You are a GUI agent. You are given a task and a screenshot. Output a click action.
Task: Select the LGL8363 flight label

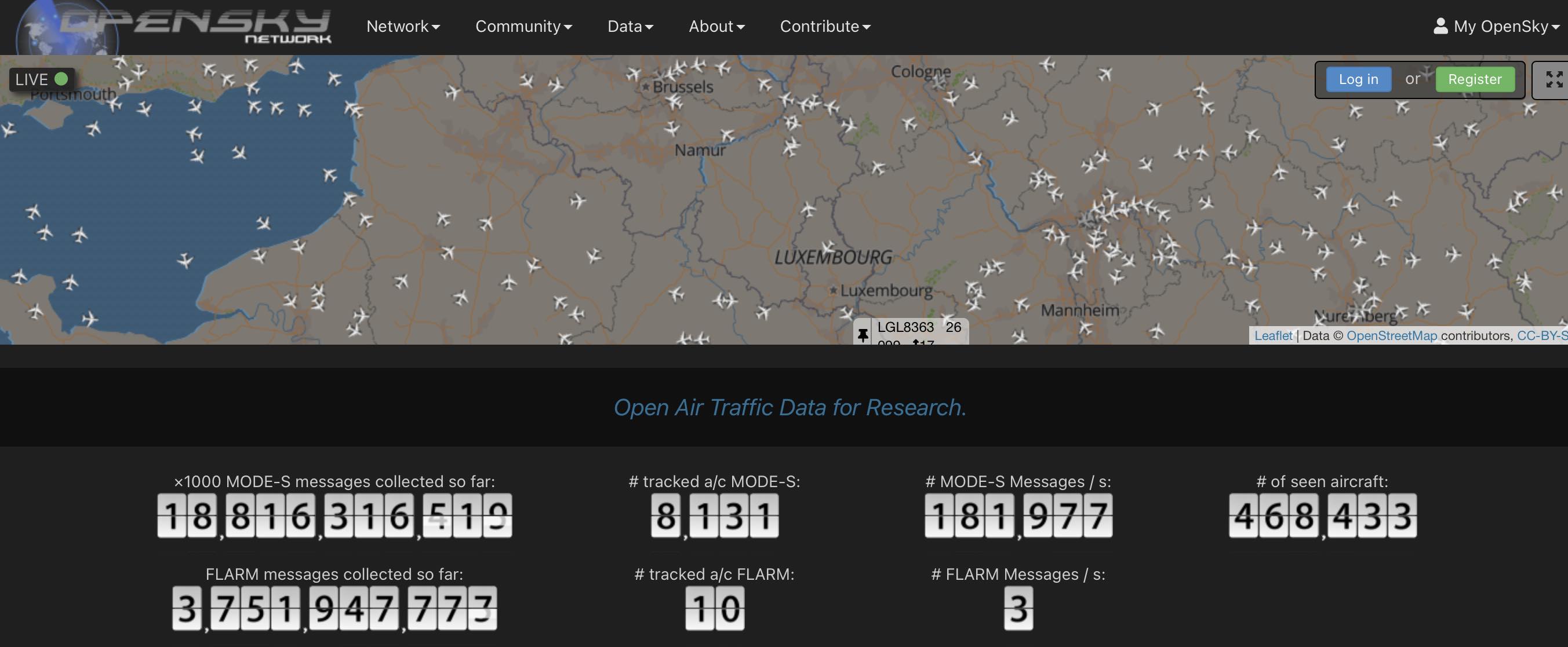911,331
